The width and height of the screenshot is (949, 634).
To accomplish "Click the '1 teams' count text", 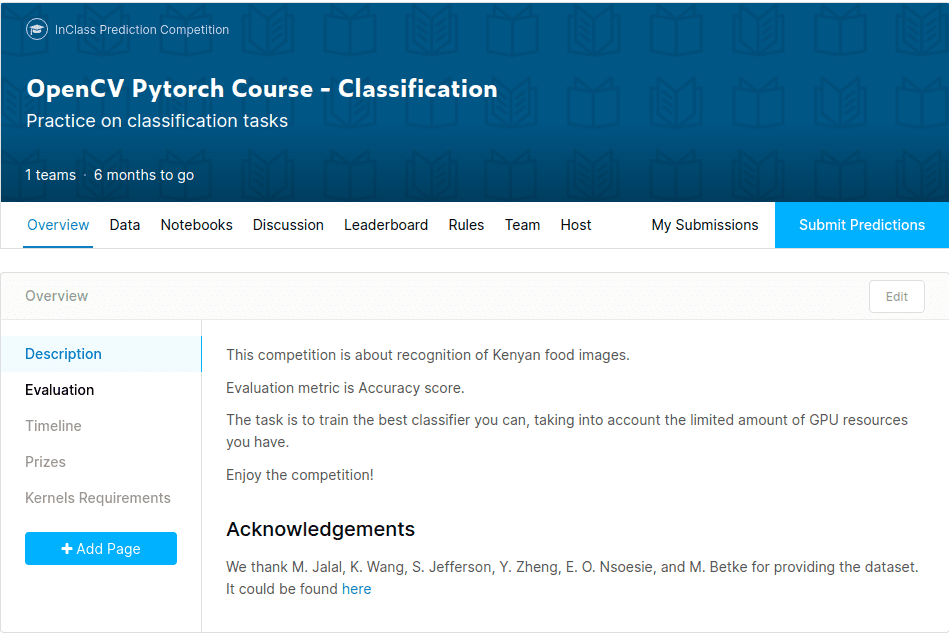I will point(50,175).
